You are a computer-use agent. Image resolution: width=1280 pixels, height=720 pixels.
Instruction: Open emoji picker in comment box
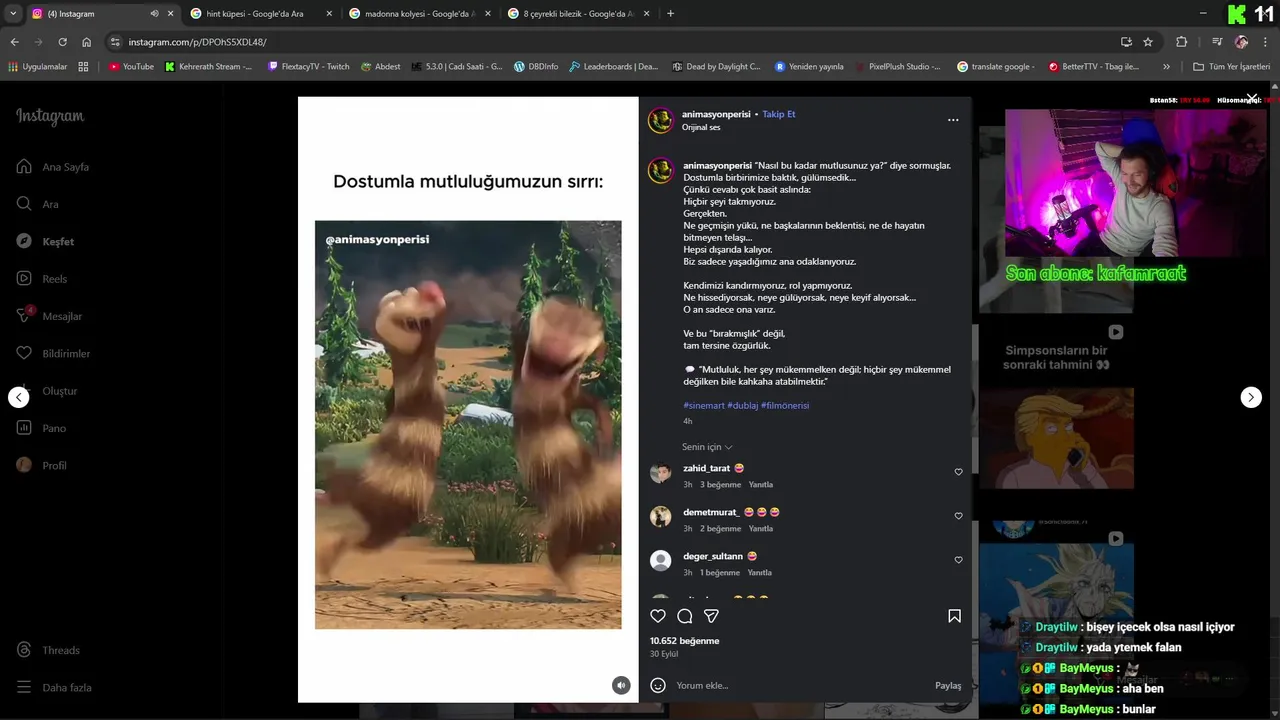[658, 685]
